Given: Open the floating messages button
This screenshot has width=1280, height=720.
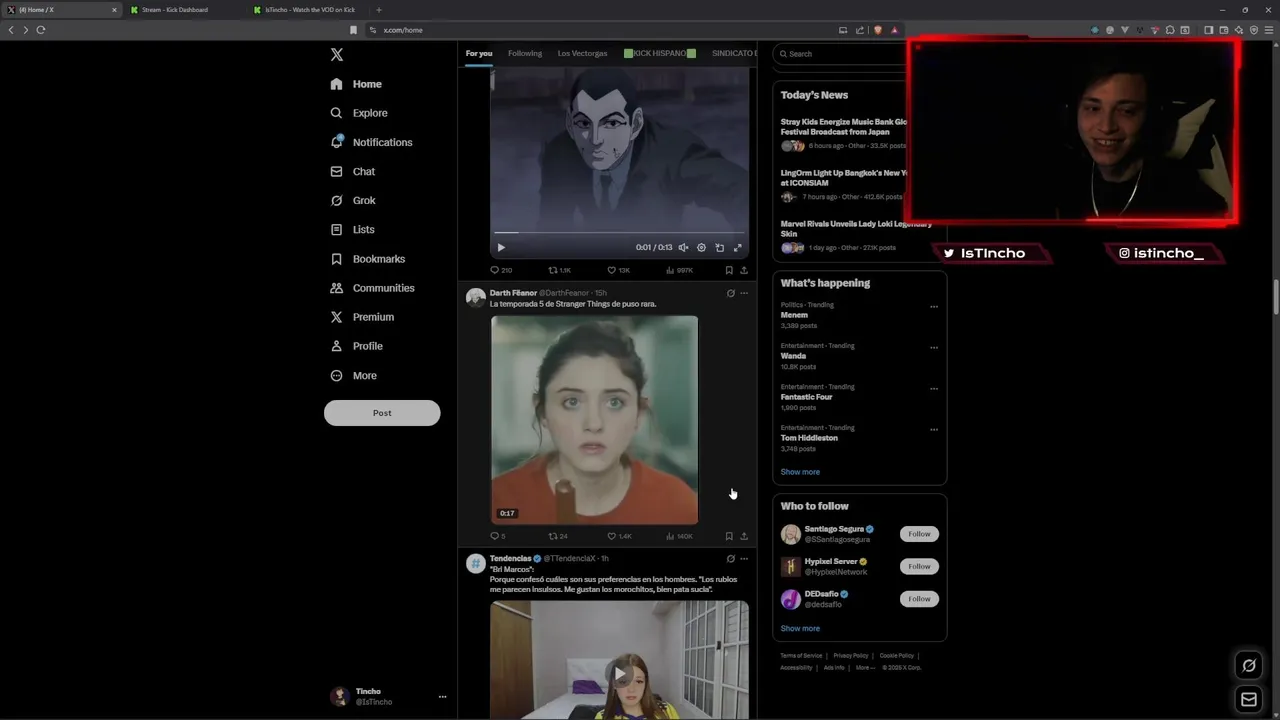Looking at the screenshot, I should pos(1249,699).
